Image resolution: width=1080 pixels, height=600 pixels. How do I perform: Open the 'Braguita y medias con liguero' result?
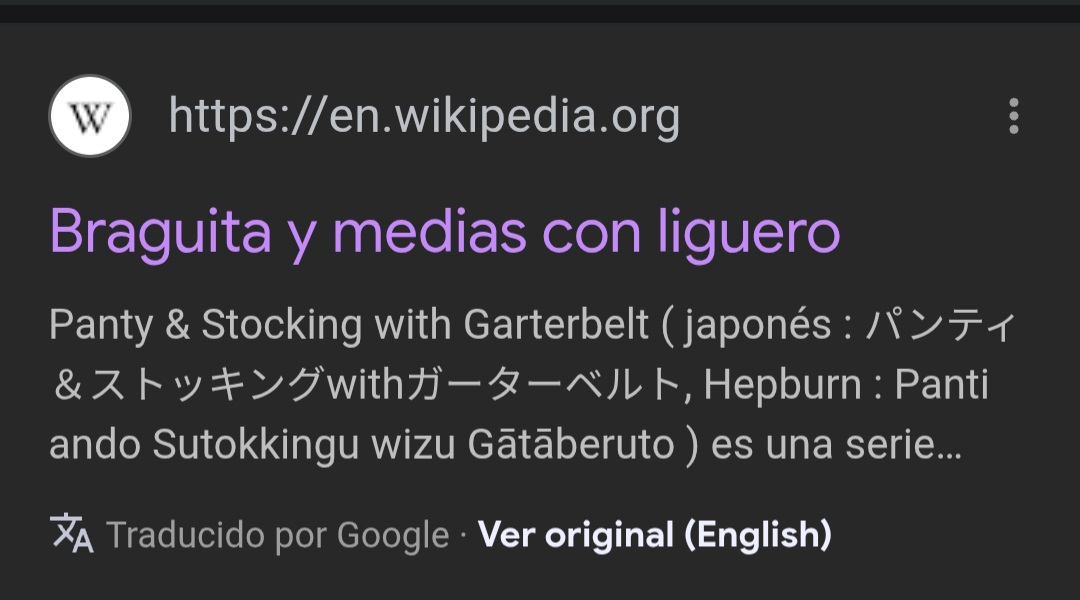tap(445, 233)
